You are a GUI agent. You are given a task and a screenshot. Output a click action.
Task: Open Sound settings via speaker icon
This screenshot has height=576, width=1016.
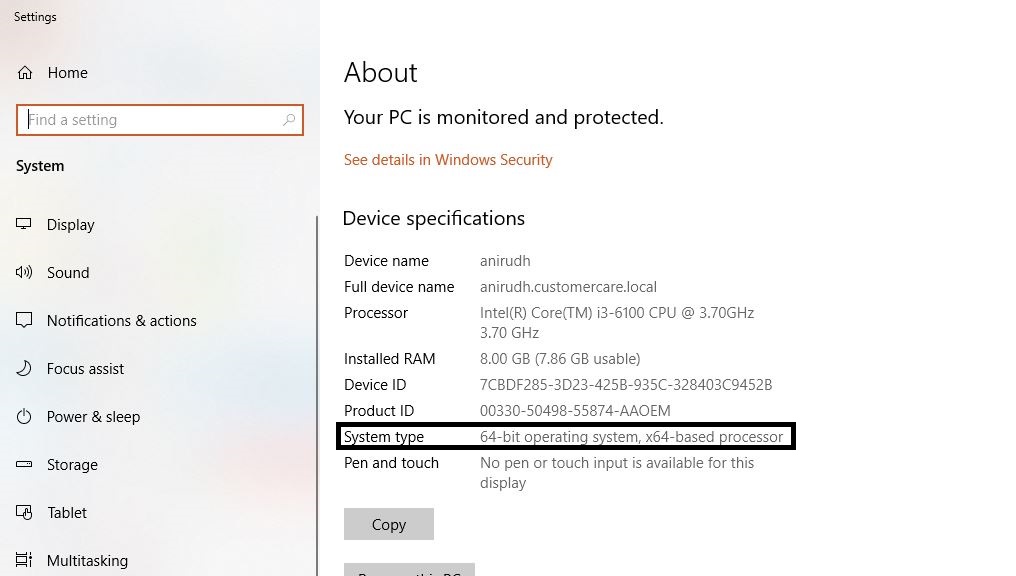pos(24,272)
